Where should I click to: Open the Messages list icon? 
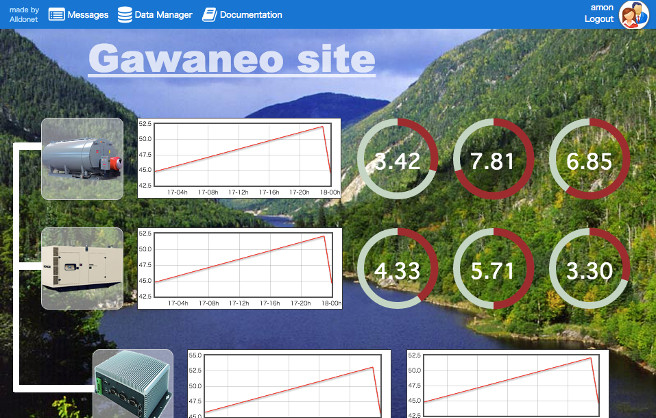click(56, 15)
